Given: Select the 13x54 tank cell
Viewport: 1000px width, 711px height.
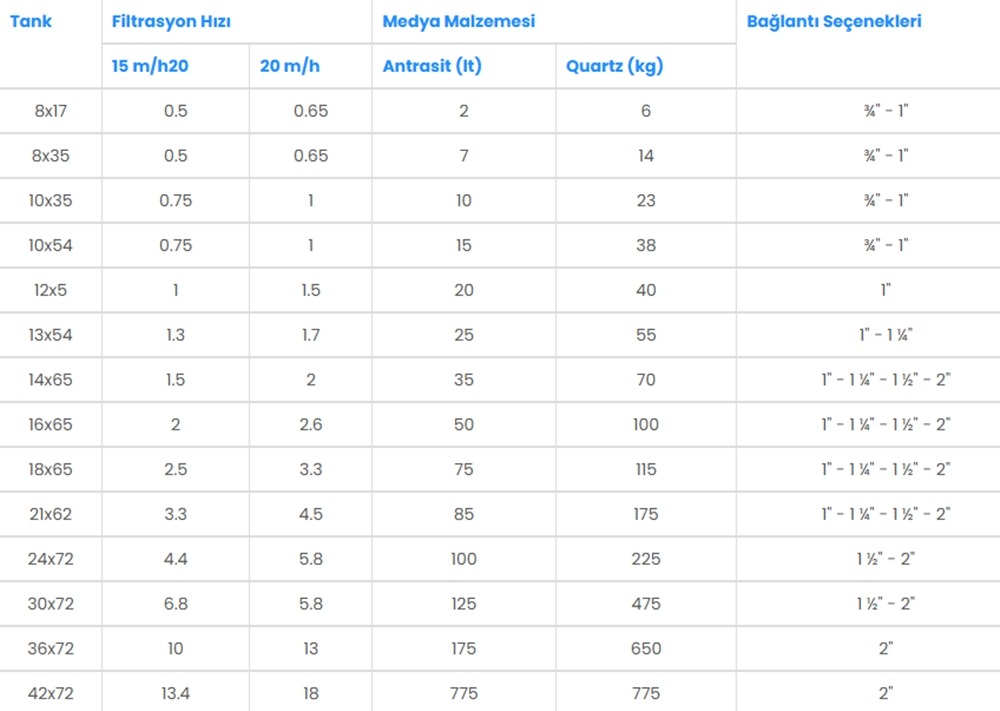Looking at the screenshot, I should pyautogui.click(x=50, y=335).
